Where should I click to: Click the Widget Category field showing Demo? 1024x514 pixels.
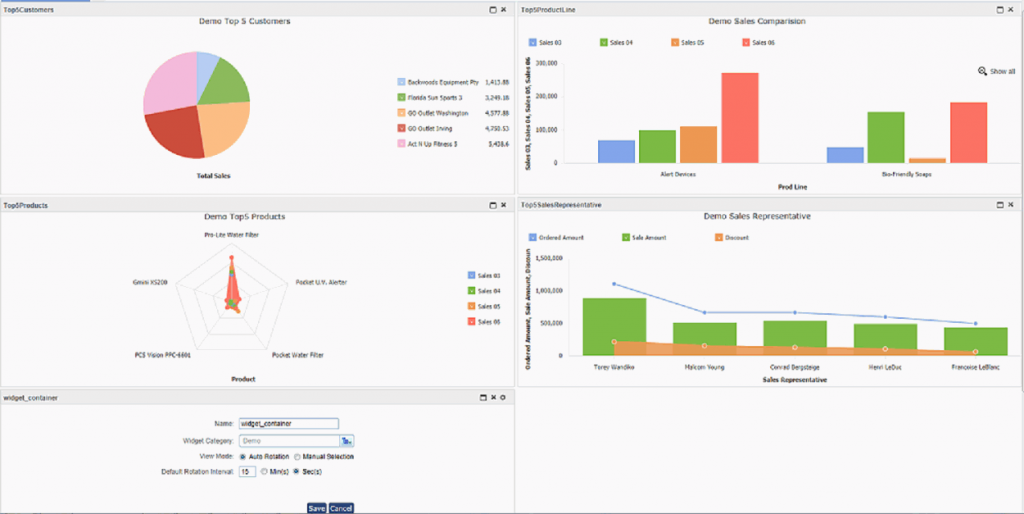(289, 441)
